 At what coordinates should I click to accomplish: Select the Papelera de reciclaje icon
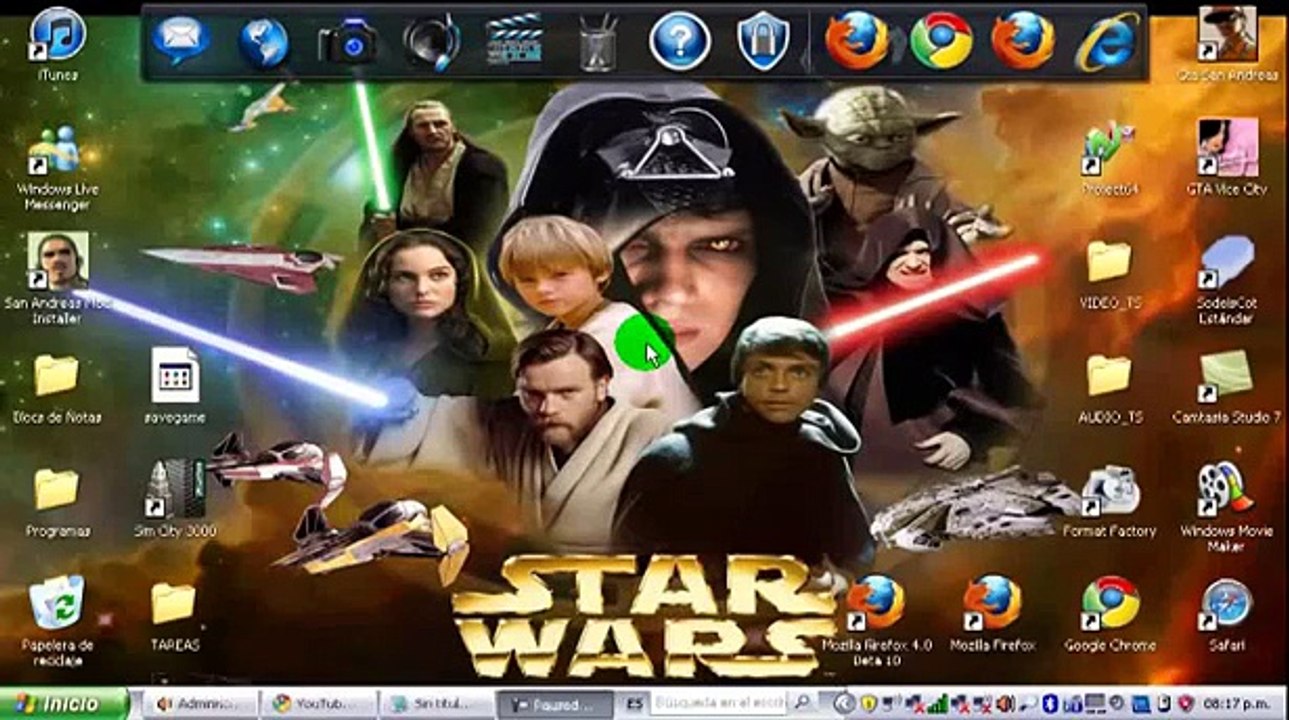(x=57, y=620)
